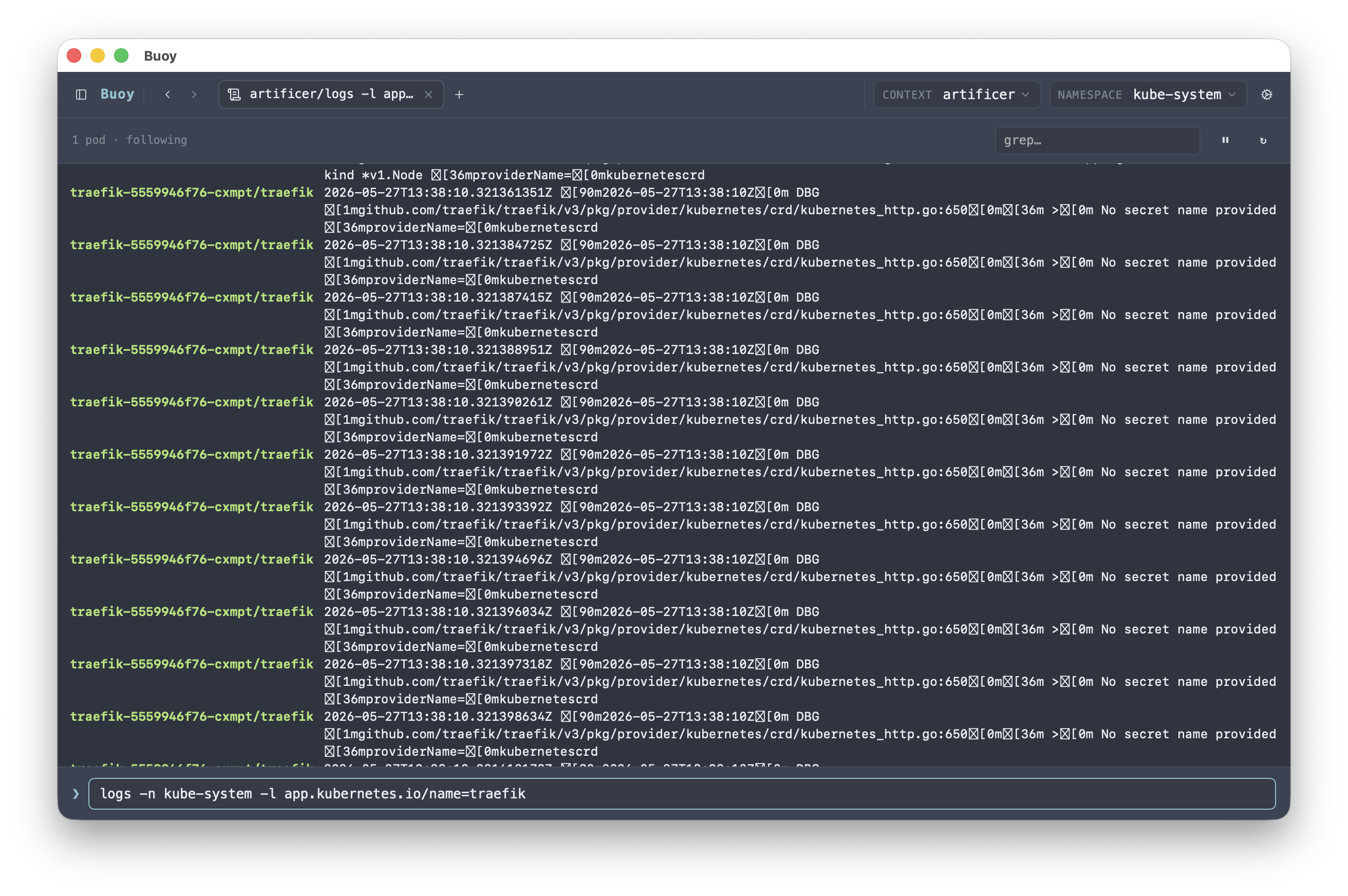Click log timestamp 2026-05-27T13:38:10.321384725Z
Image resolution: width=1348 pixels, height=896 pixels.
pos(438,245)
